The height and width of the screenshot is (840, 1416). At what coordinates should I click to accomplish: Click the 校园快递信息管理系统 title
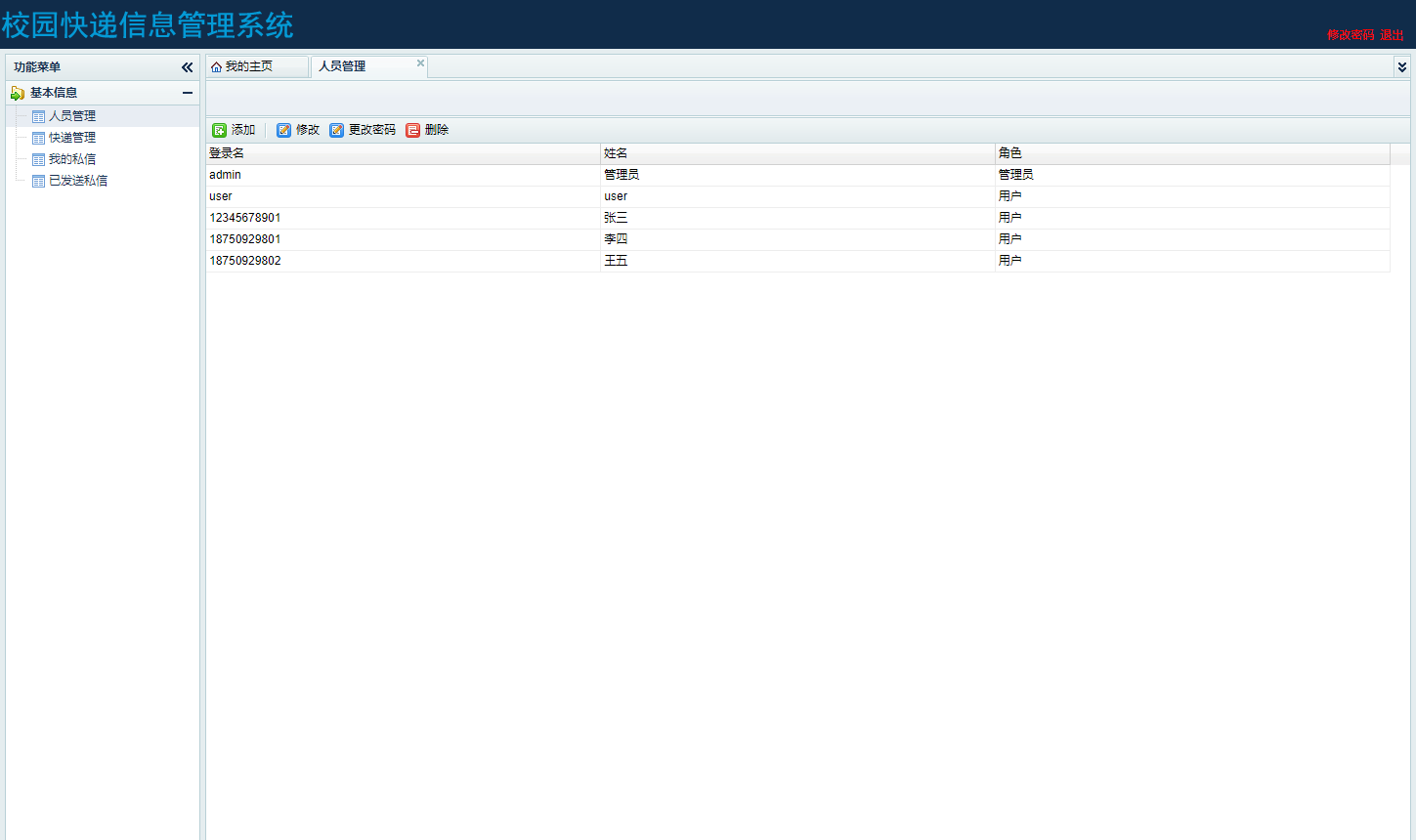[148, 25]
